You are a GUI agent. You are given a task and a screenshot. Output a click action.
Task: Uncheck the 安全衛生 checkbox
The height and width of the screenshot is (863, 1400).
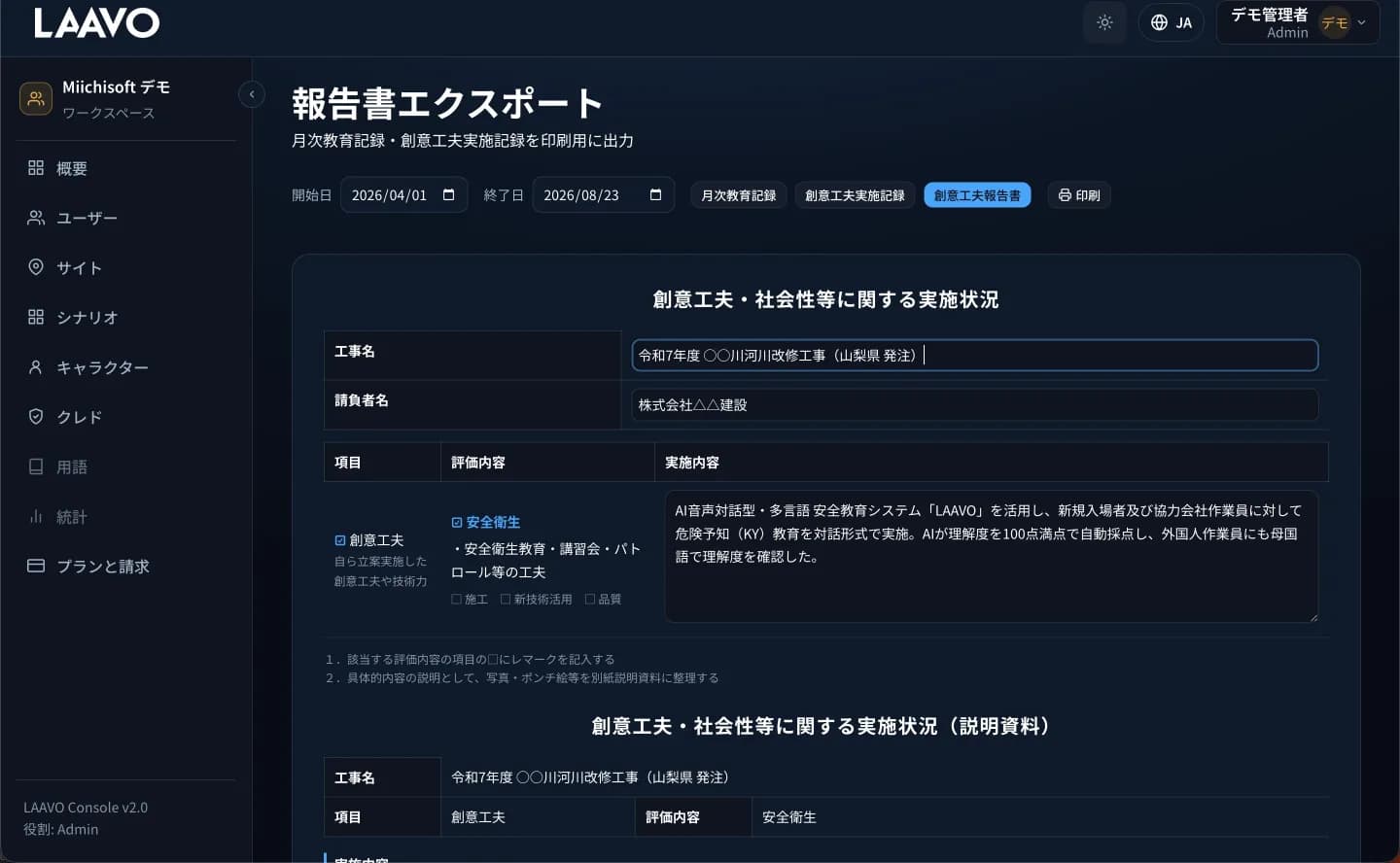[x=457, y=523]
